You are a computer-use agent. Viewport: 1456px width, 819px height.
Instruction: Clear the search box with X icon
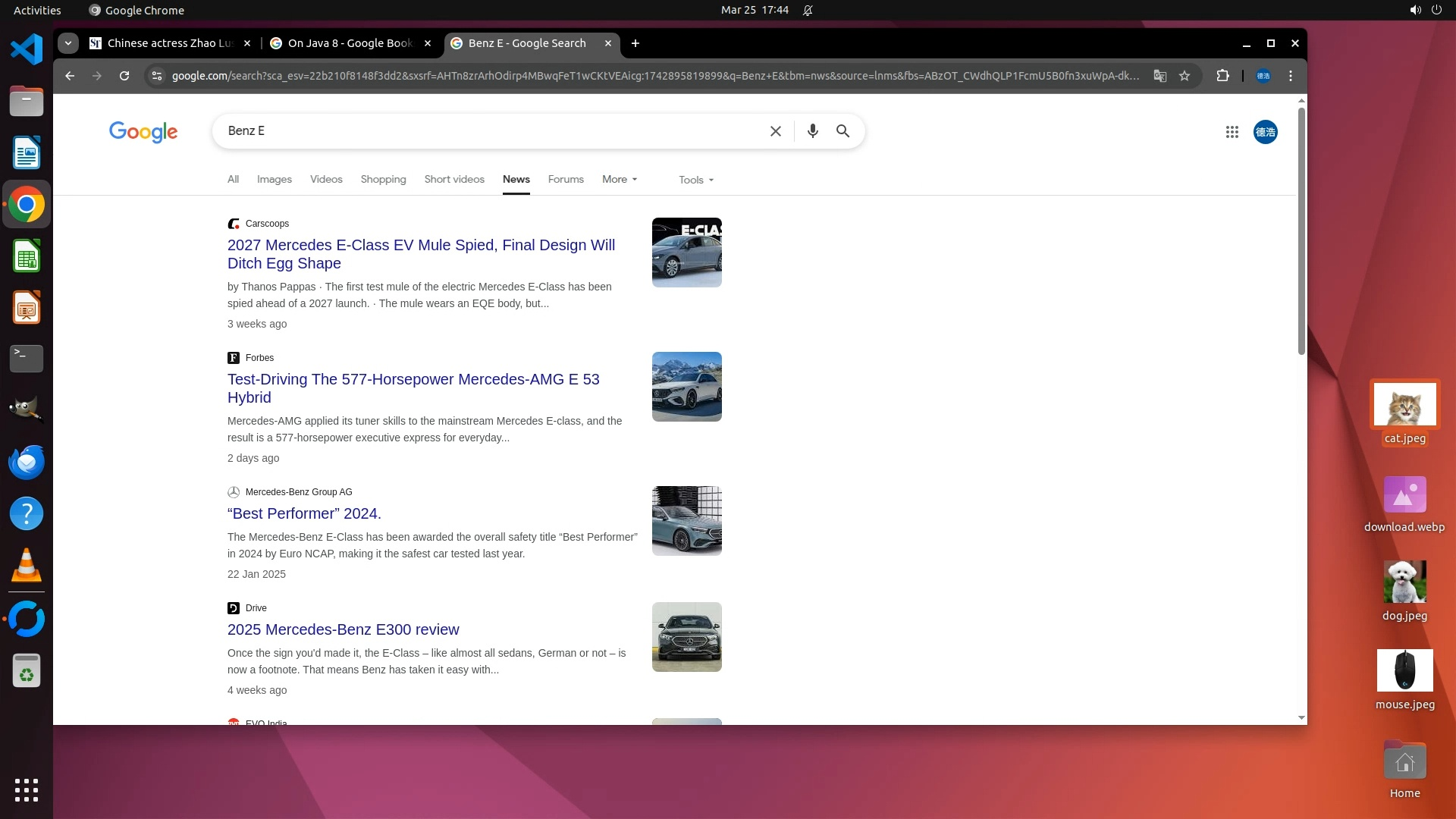[x=775, y=131]
